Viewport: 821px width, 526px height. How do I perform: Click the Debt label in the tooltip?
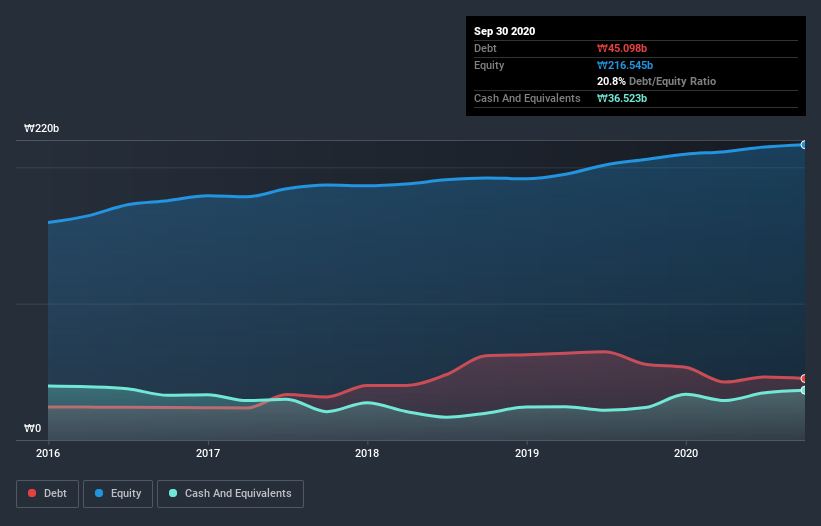coord(485,48)
